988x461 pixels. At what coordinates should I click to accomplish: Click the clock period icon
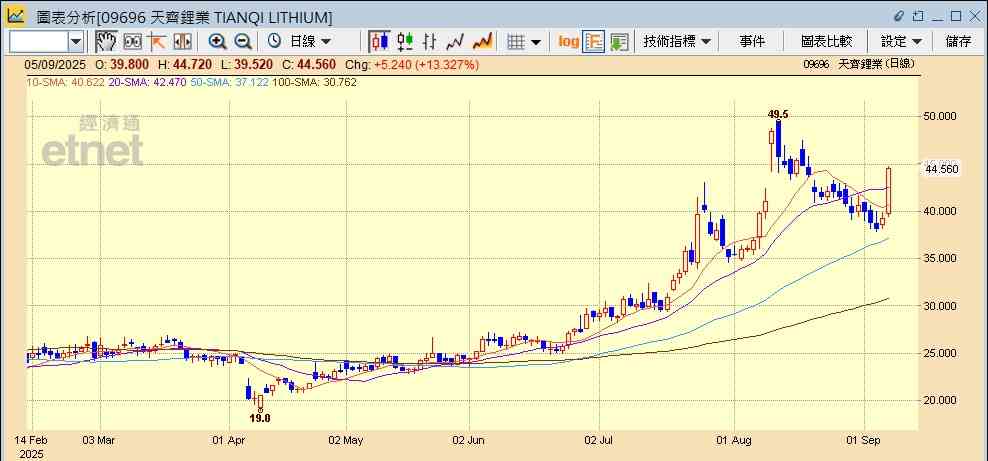click(274, 42)
